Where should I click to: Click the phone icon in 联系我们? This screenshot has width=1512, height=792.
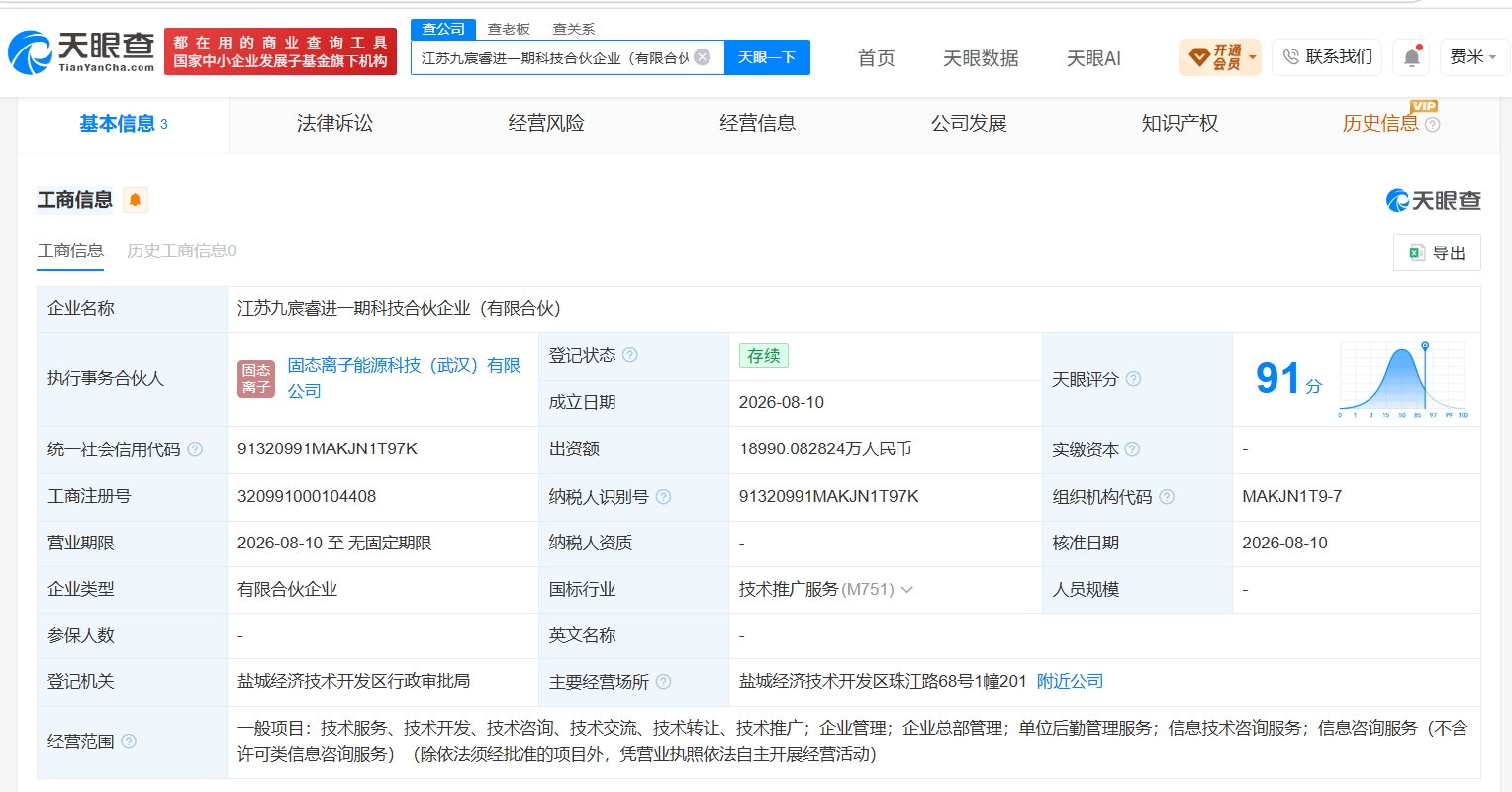point(1290,57)
